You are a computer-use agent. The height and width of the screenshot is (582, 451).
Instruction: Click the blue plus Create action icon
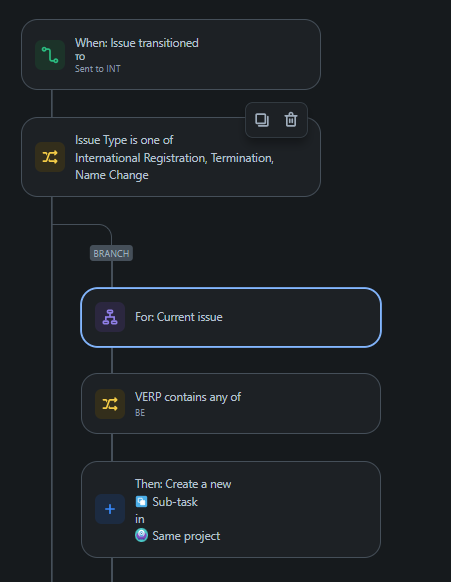click(110, 509)
